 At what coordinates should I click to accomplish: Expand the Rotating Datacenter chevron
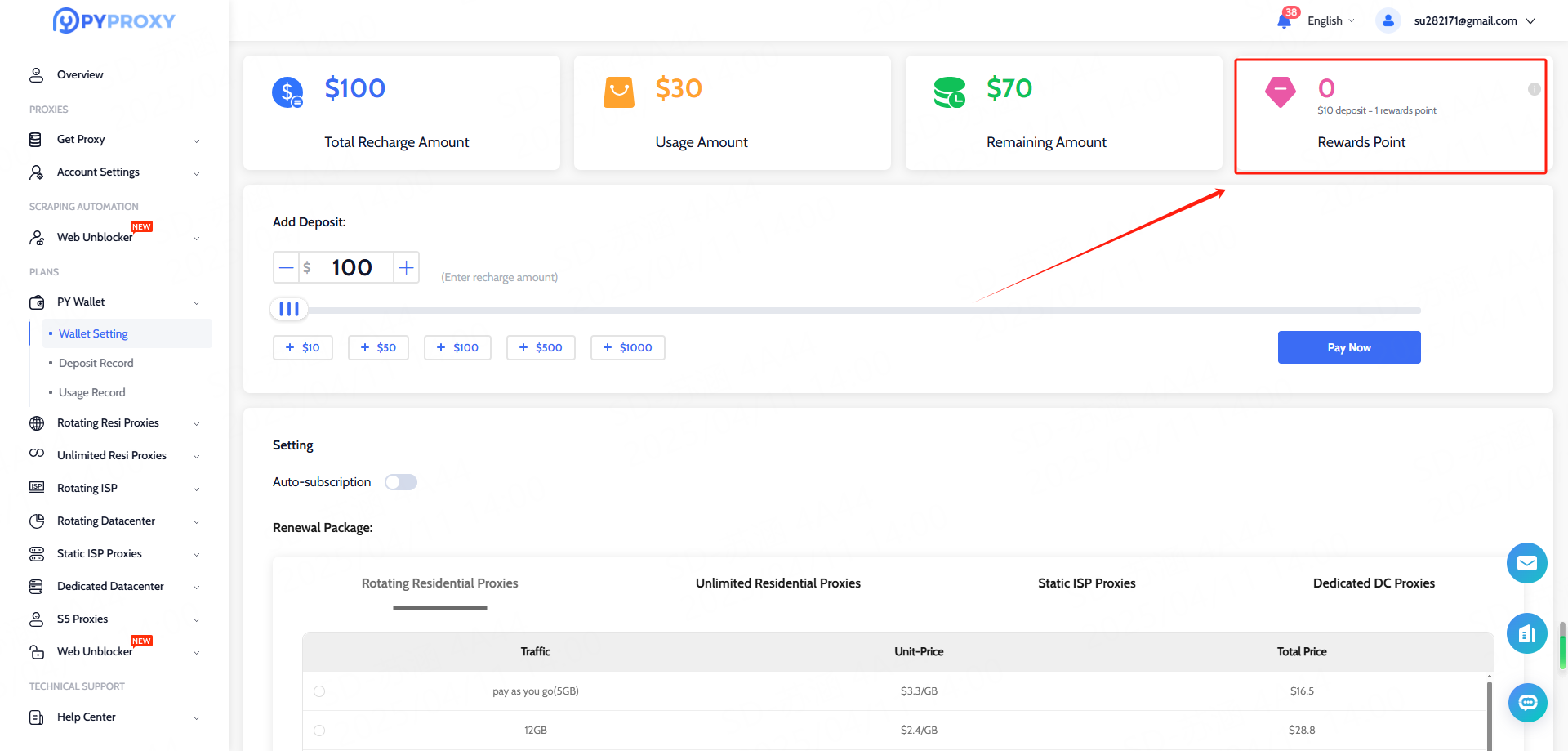click(197, 522)
